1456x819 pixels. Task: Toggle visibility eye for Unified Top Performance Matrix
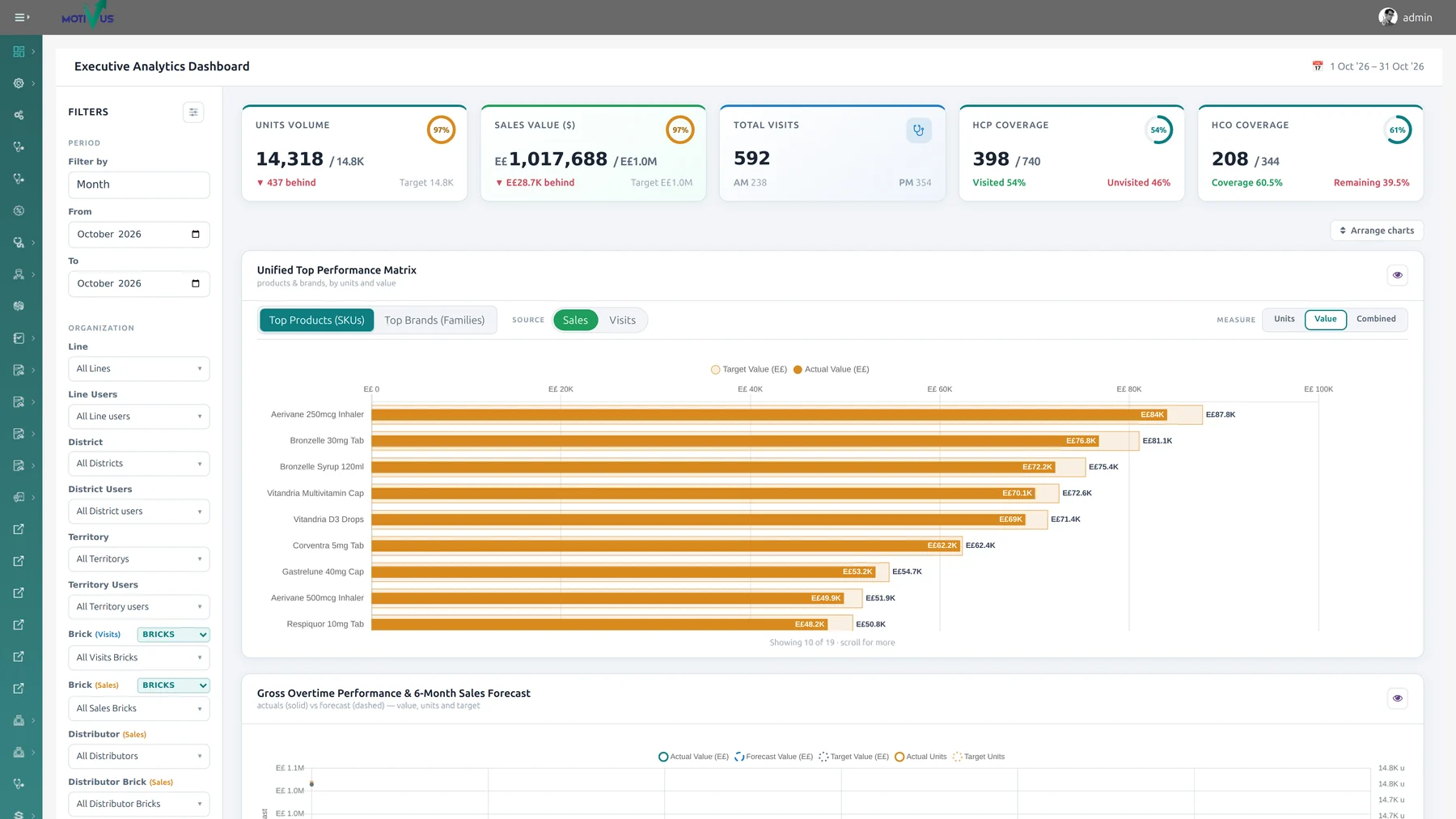point(1397,275)
